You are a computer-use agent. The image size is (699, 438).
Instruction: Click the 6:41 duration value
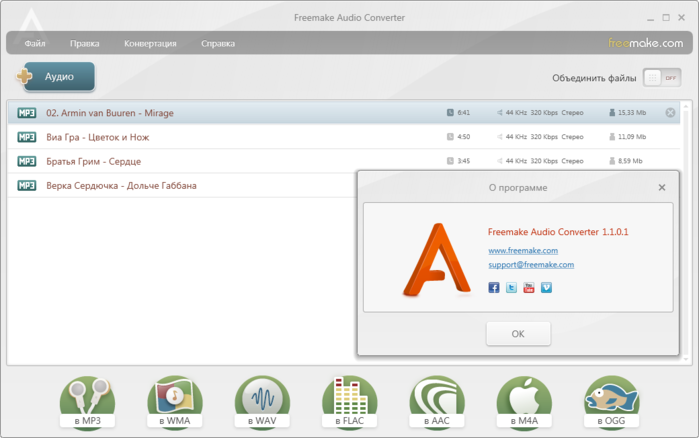[x=464, y=113]
